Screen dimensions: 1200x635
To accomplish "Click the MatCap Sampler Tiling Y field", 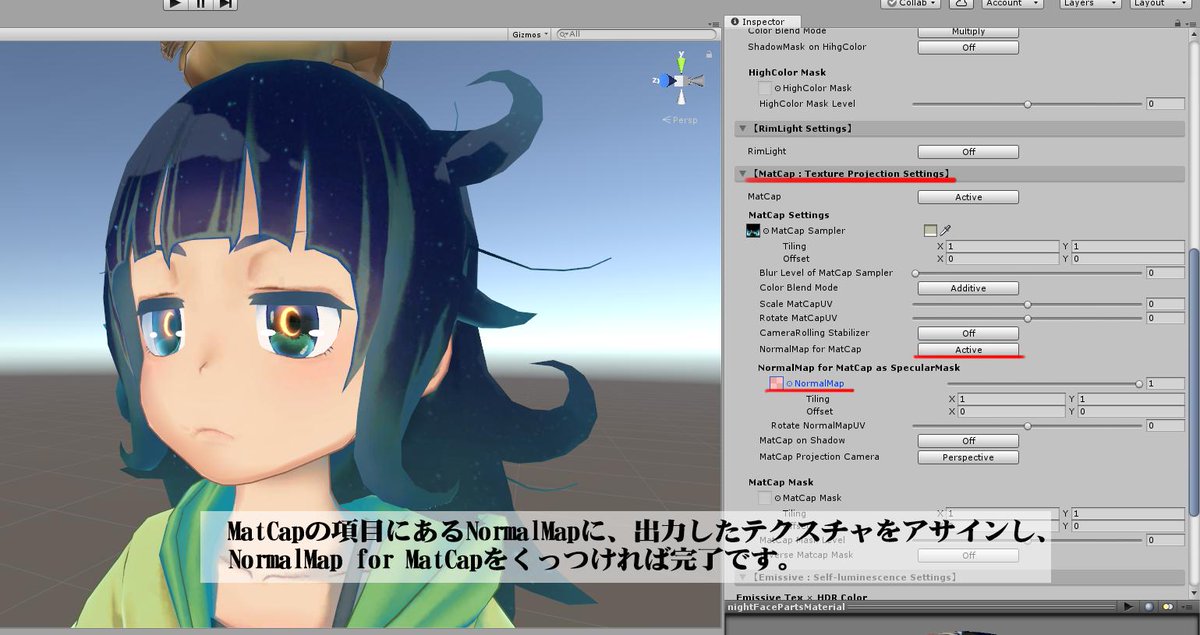I will point(1130,246).
